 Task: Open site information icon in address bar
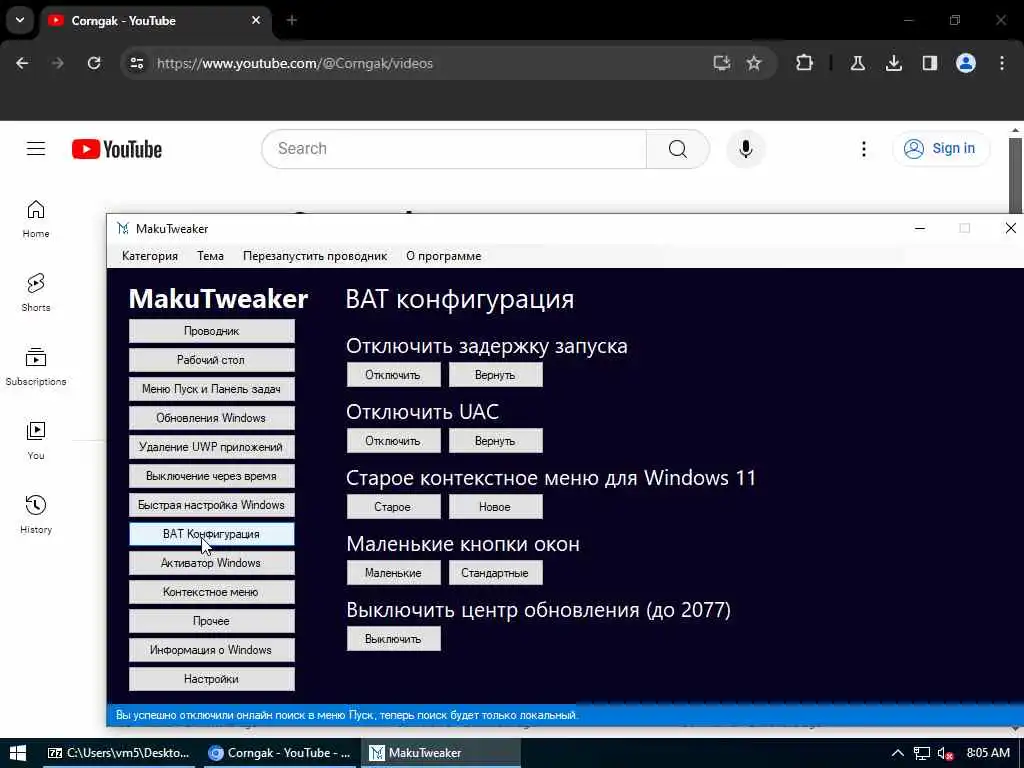[136, 63]
